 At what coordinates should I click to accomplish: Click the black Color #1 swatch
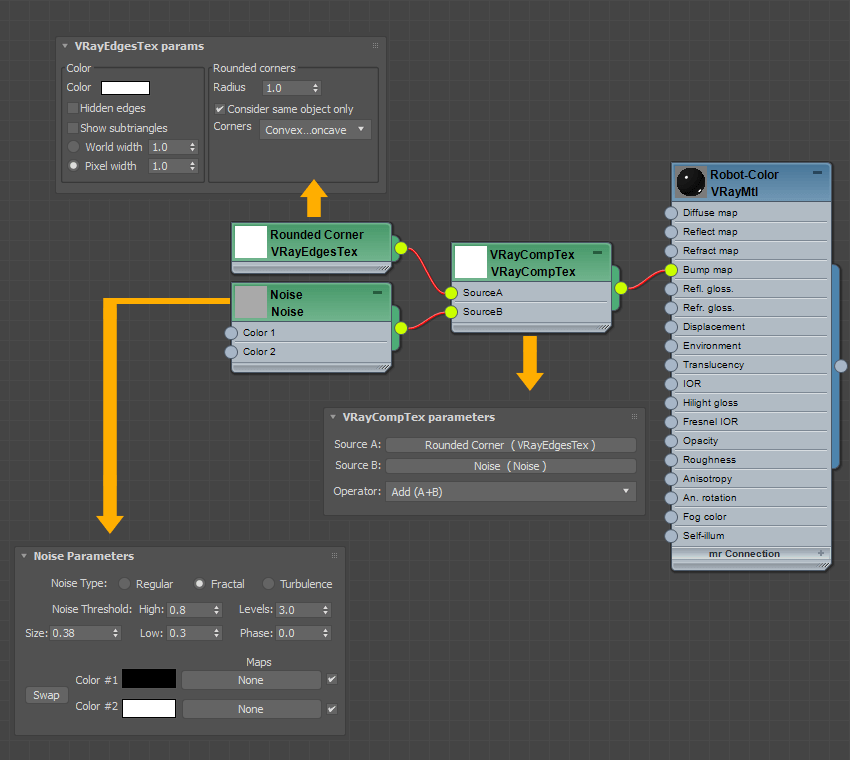coord(148,679)
